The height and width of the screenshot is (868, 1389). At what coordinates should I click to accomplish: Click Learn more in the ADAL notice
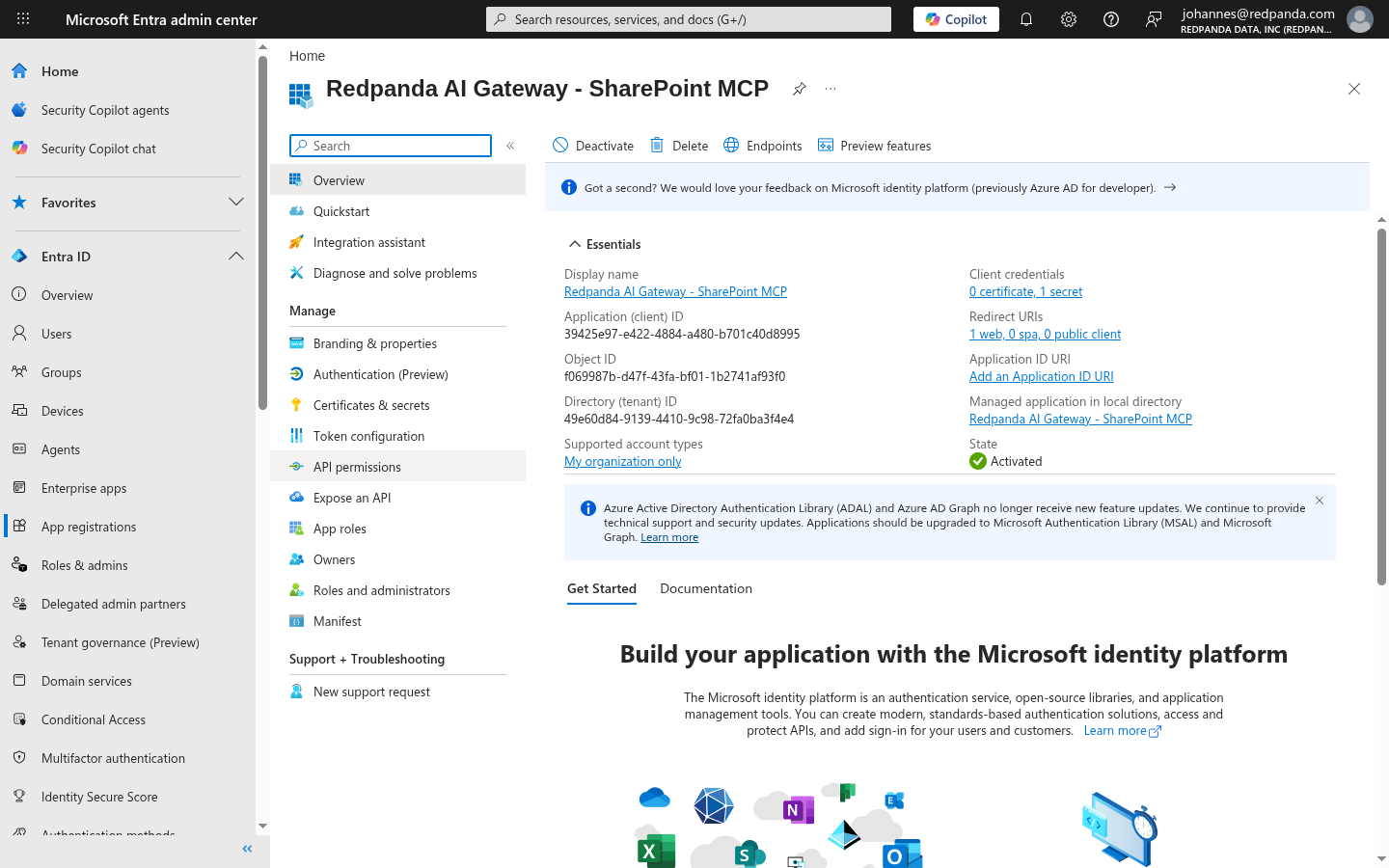[x=669, y=537]
